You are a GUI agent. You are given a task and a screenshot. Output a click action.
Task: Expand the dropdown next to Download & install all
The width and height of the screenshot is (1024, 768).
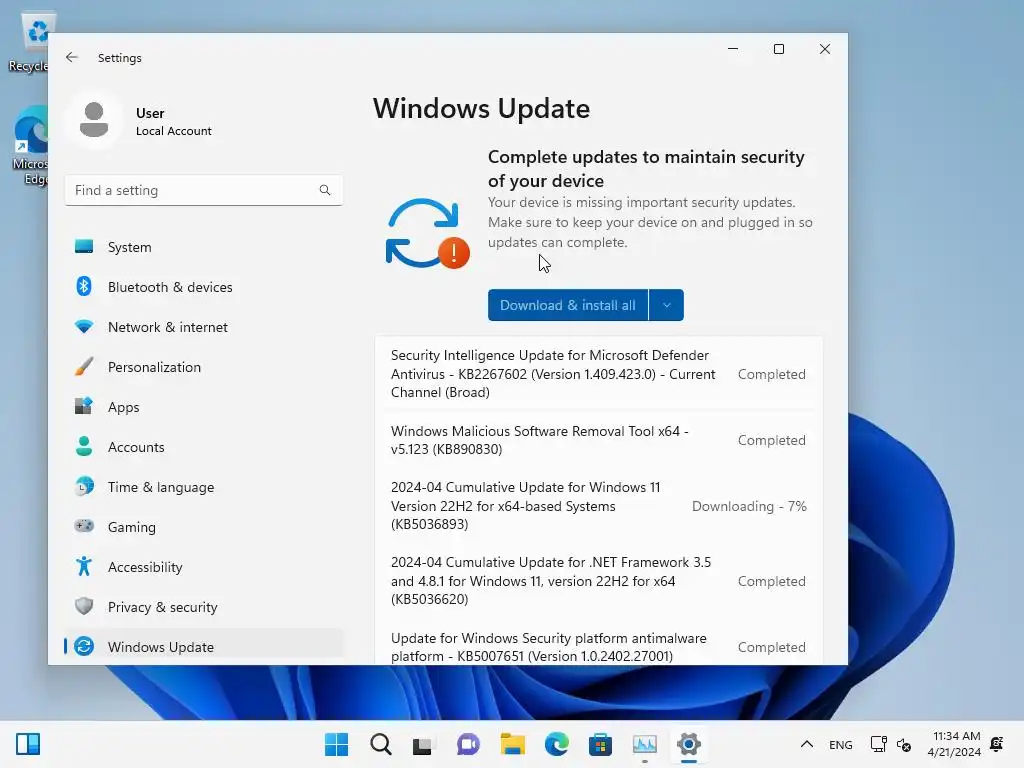[666, 305]
